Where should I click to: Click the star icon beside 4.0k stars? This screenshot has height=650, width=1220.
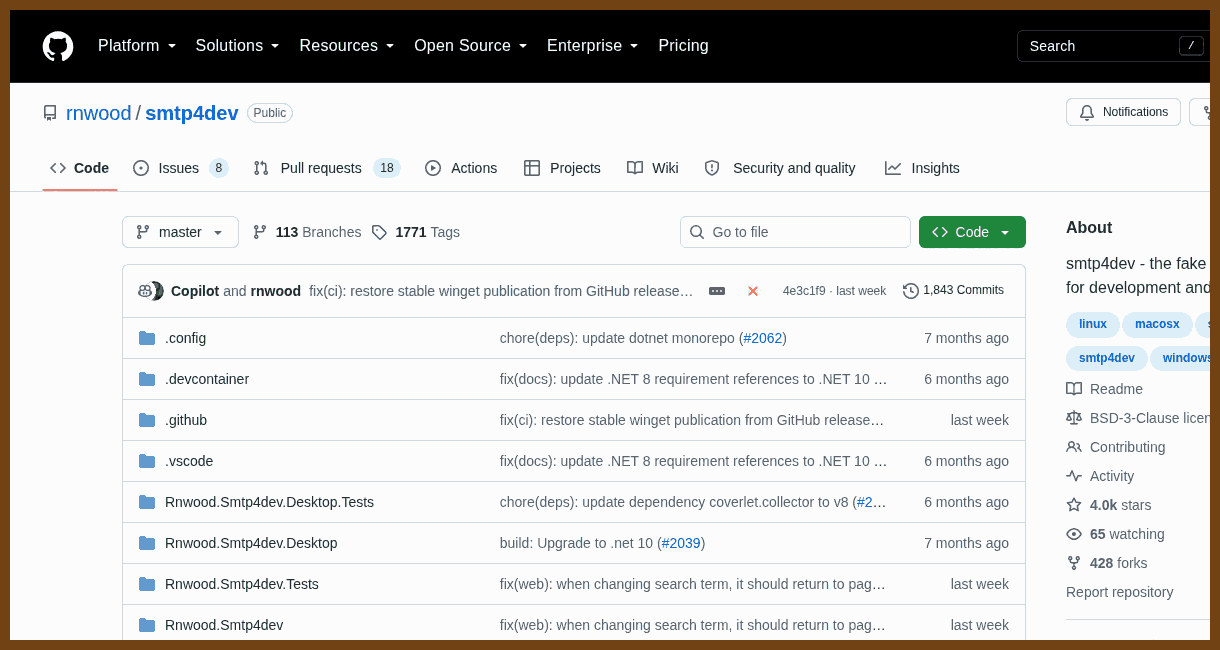1074,505
